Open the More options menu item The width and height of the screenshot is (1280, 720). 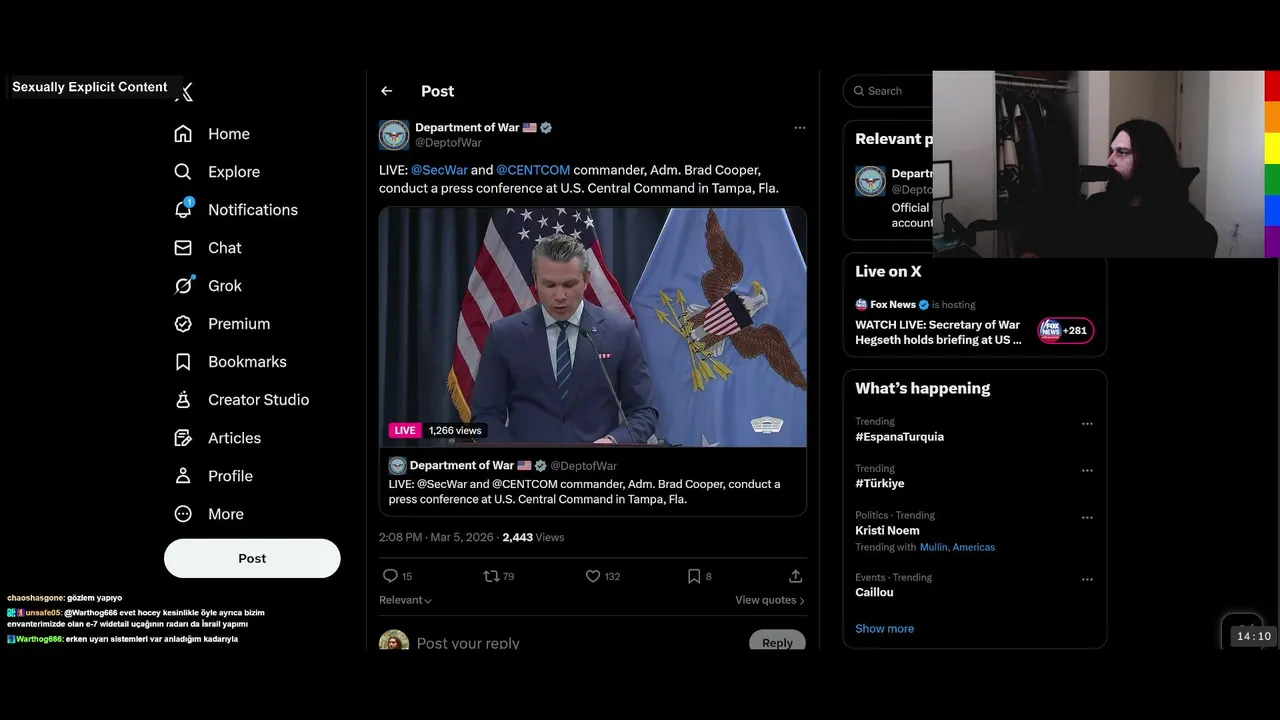click(x=209, y=514)
